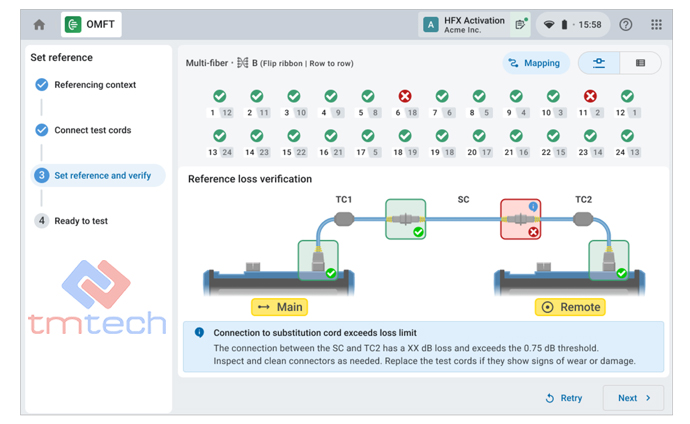Click the Mapping button
The width and height of the screenshot is (690, 424).
pyautogui.click(x=535, y=63)
